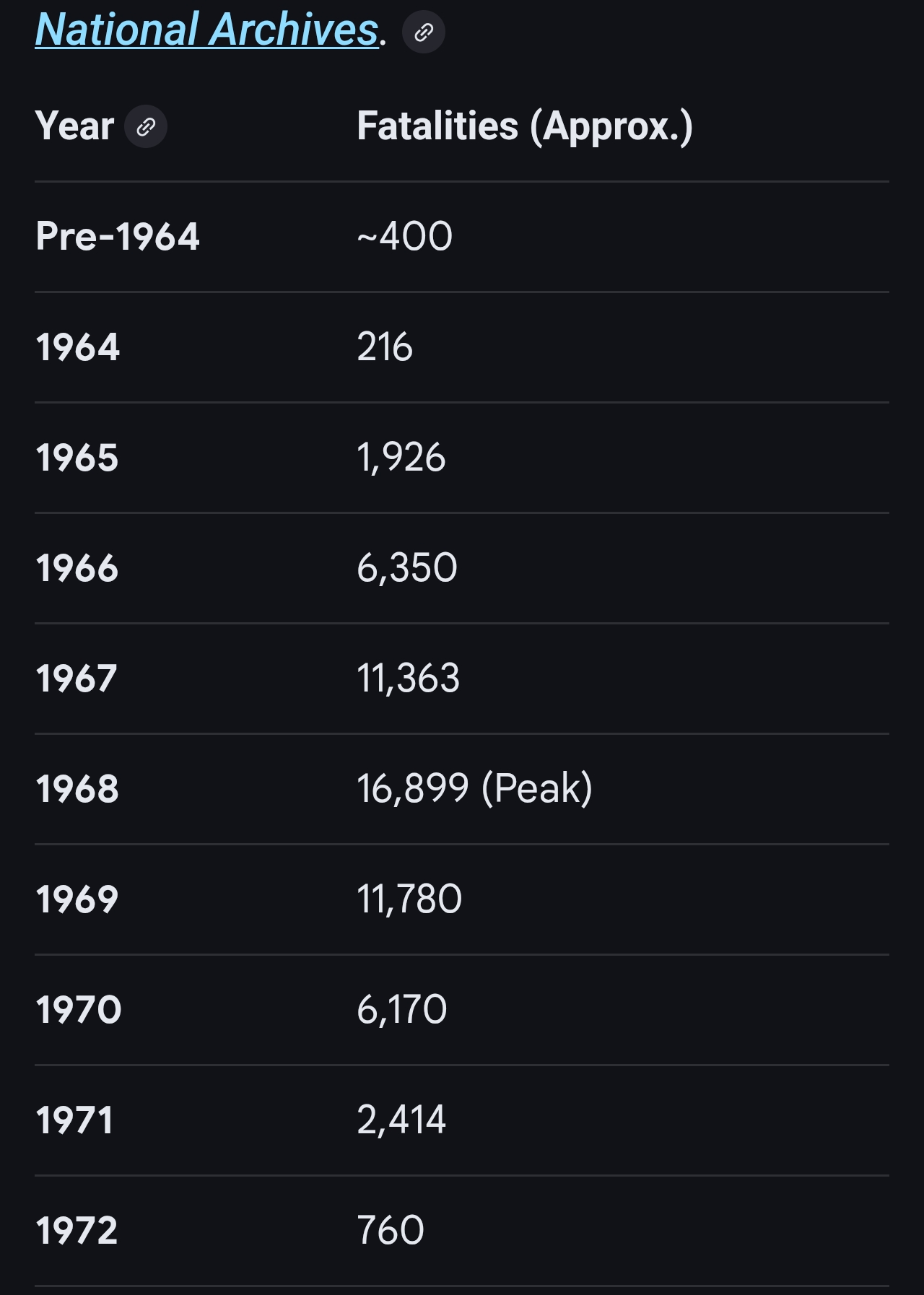Viewport: 924px width, 1295px height.
Task: Select the 1971 year cell
Action: coord(75,1120)
